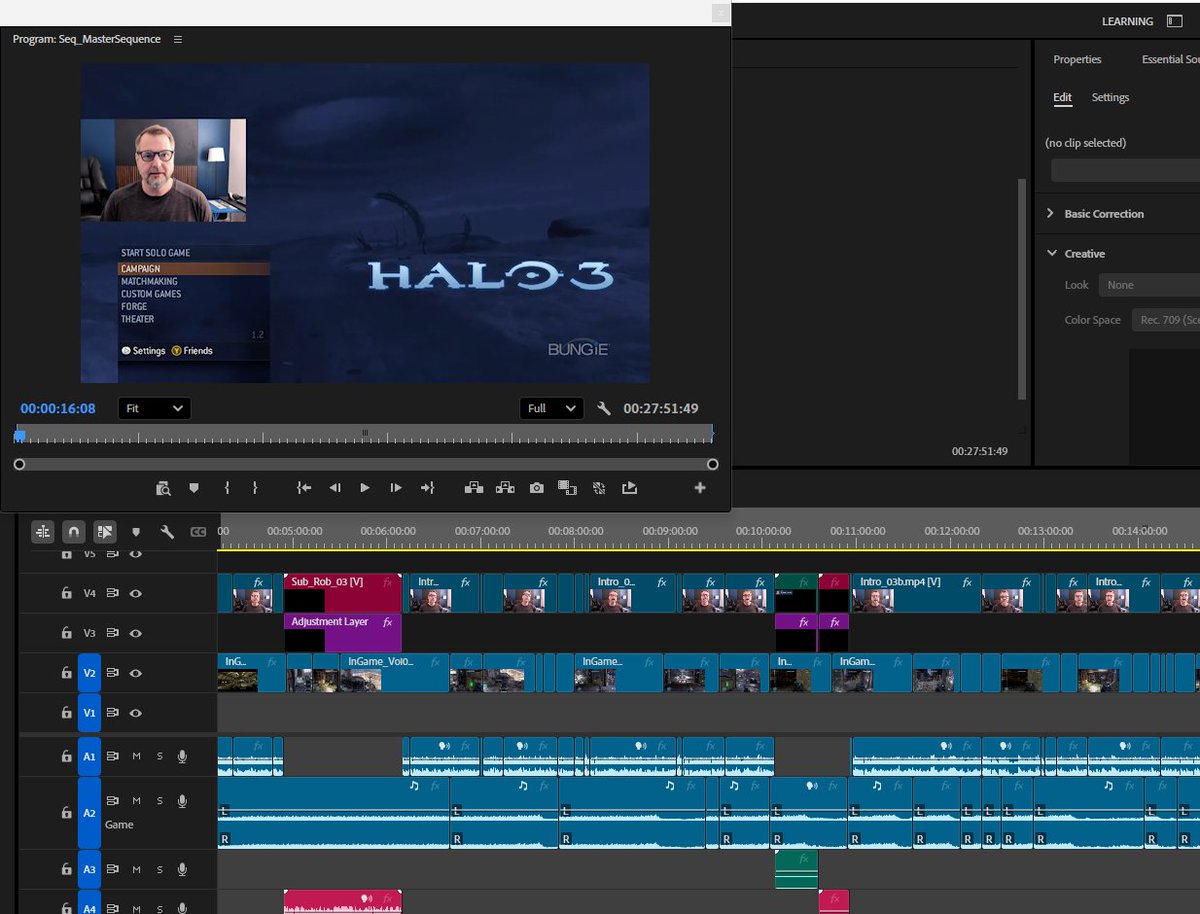The height and width of the screenshot is (914, 1200).
Task: Select the Settings tab
Action: click(1110, 98)
